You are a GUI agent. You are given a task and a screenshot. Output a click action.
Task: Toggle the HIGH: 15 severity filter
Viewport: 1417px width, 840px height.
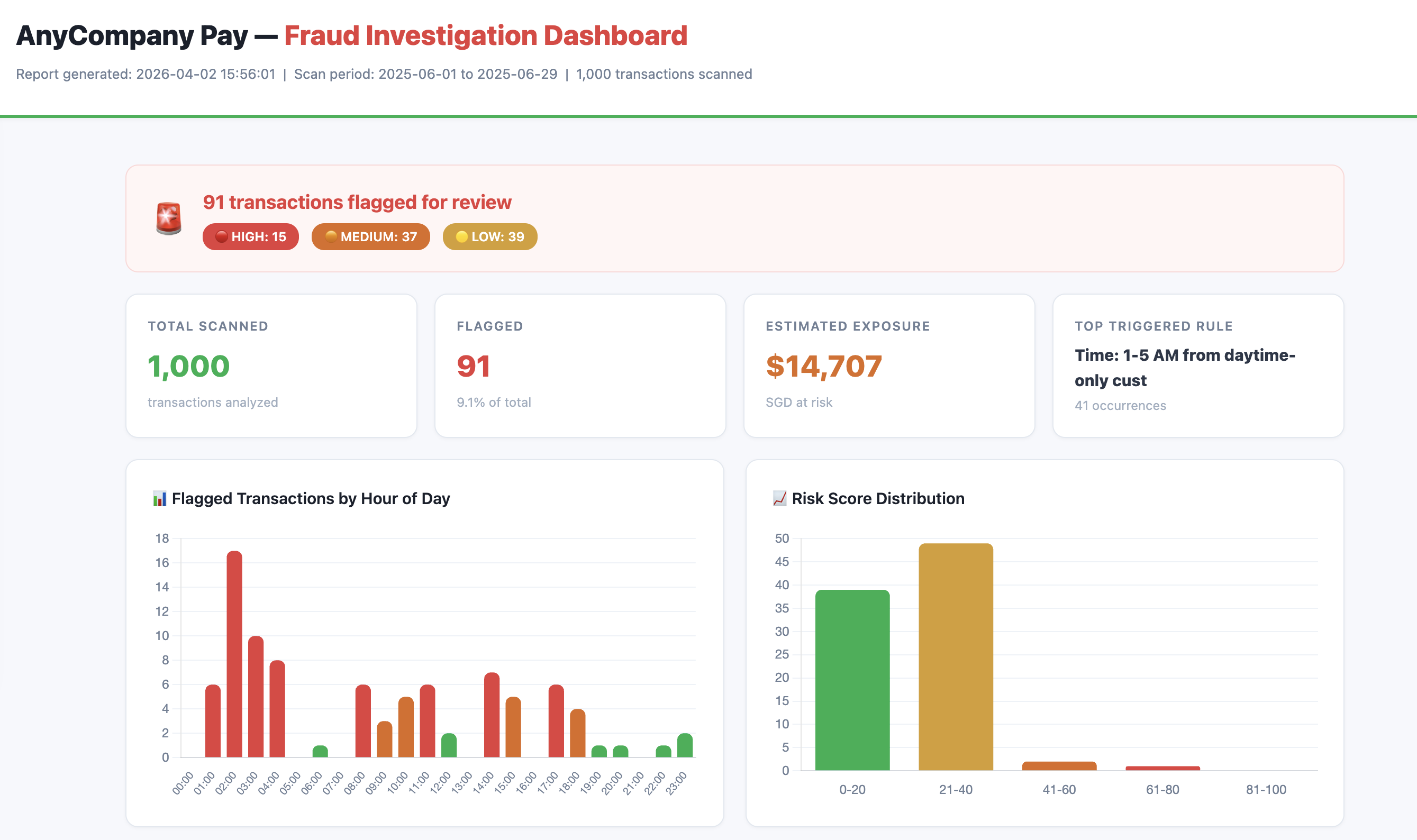coord(250,236)
